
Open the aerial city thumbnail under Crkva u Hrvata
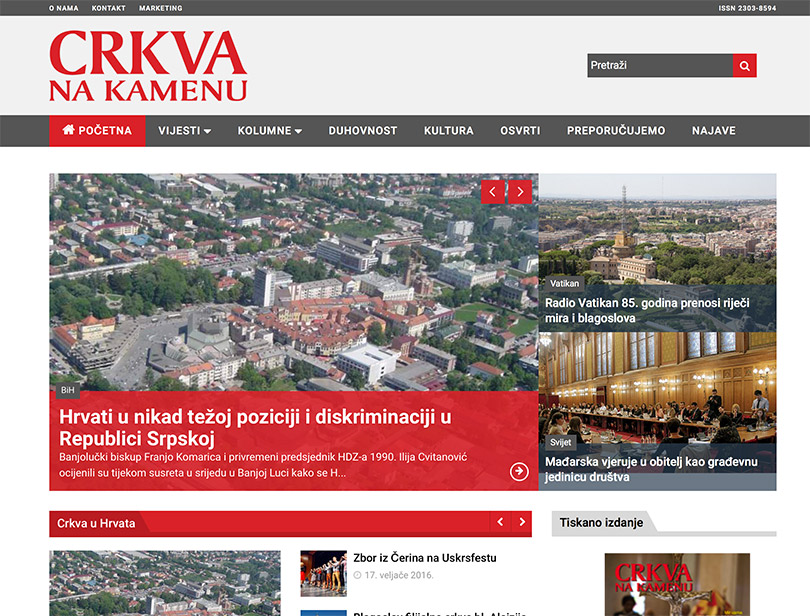tap(165, 583)
